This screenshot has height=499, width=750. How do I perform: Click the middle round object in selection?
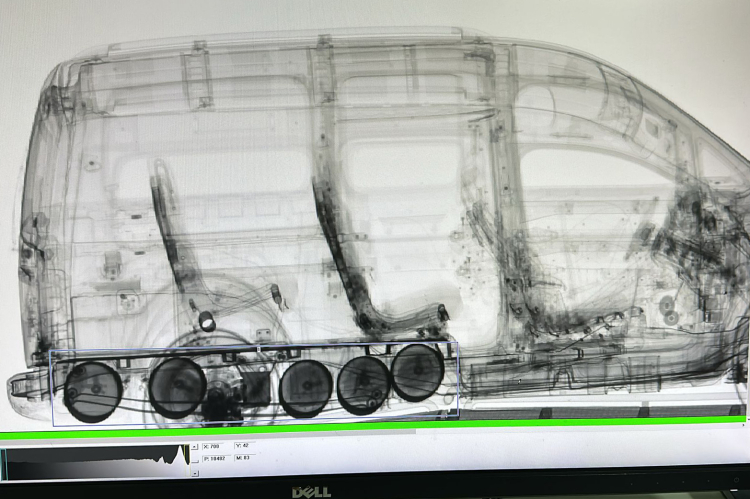[x=304, y=387]
